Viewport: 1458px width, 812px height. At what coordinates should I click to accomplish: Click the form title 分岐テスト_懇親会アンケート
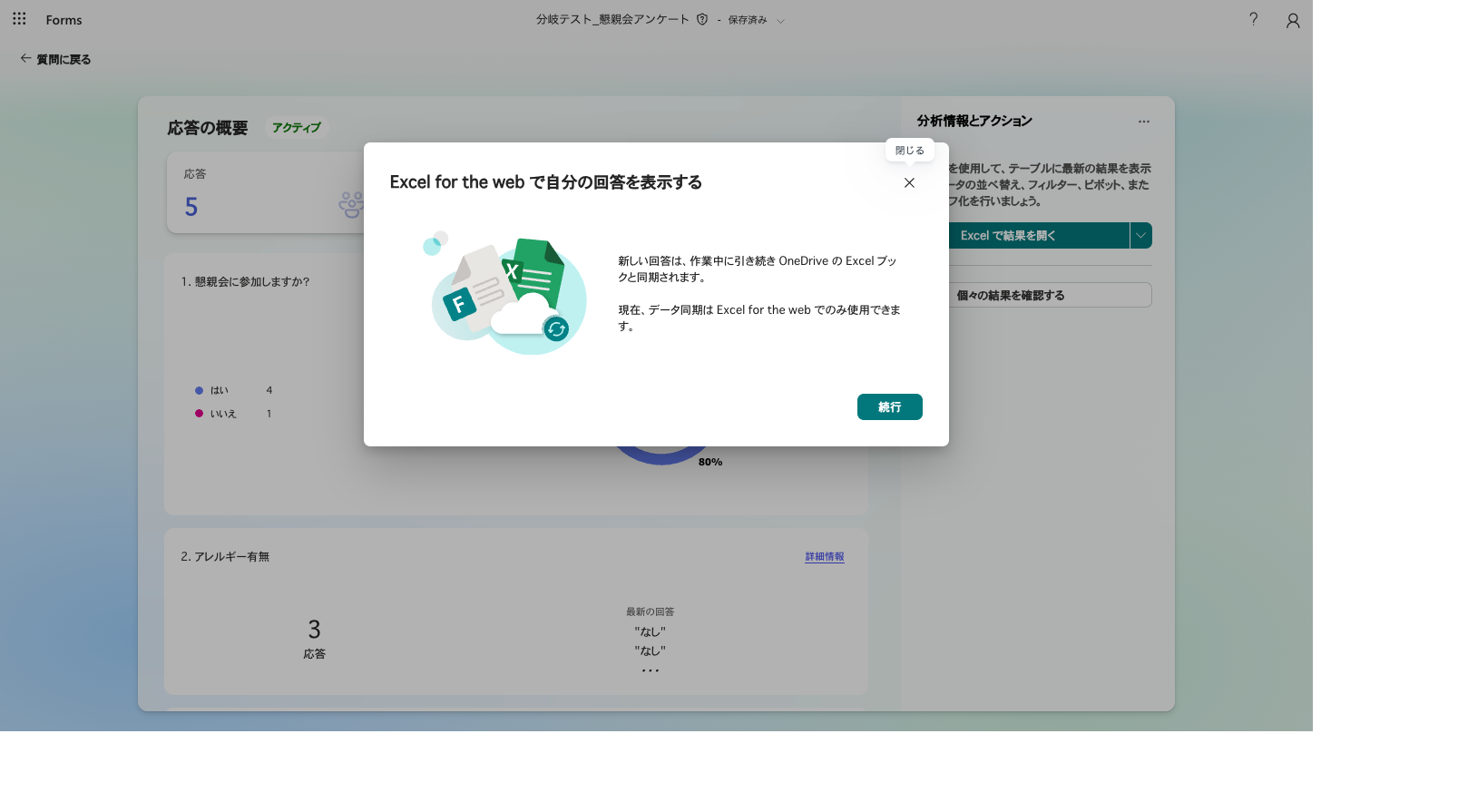(x=612, y=19)
